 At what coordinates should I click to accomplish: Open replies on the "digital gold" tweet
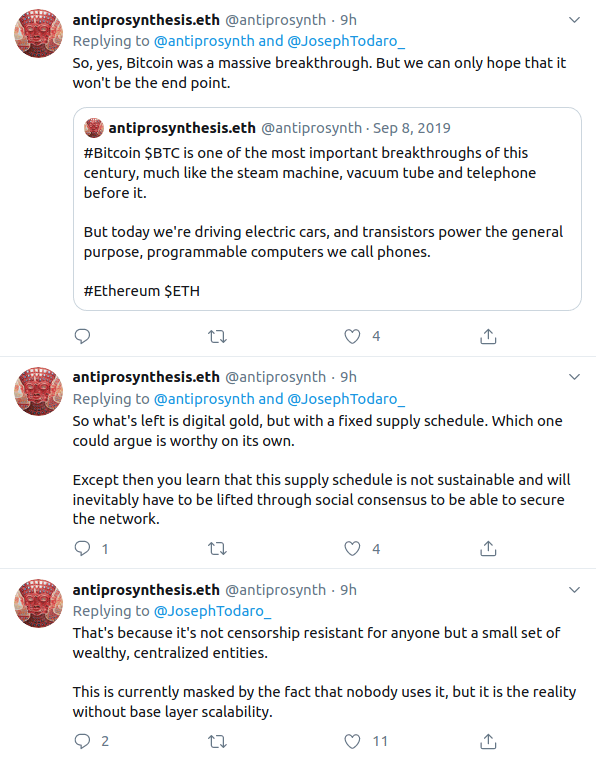[x=82, y=548]
